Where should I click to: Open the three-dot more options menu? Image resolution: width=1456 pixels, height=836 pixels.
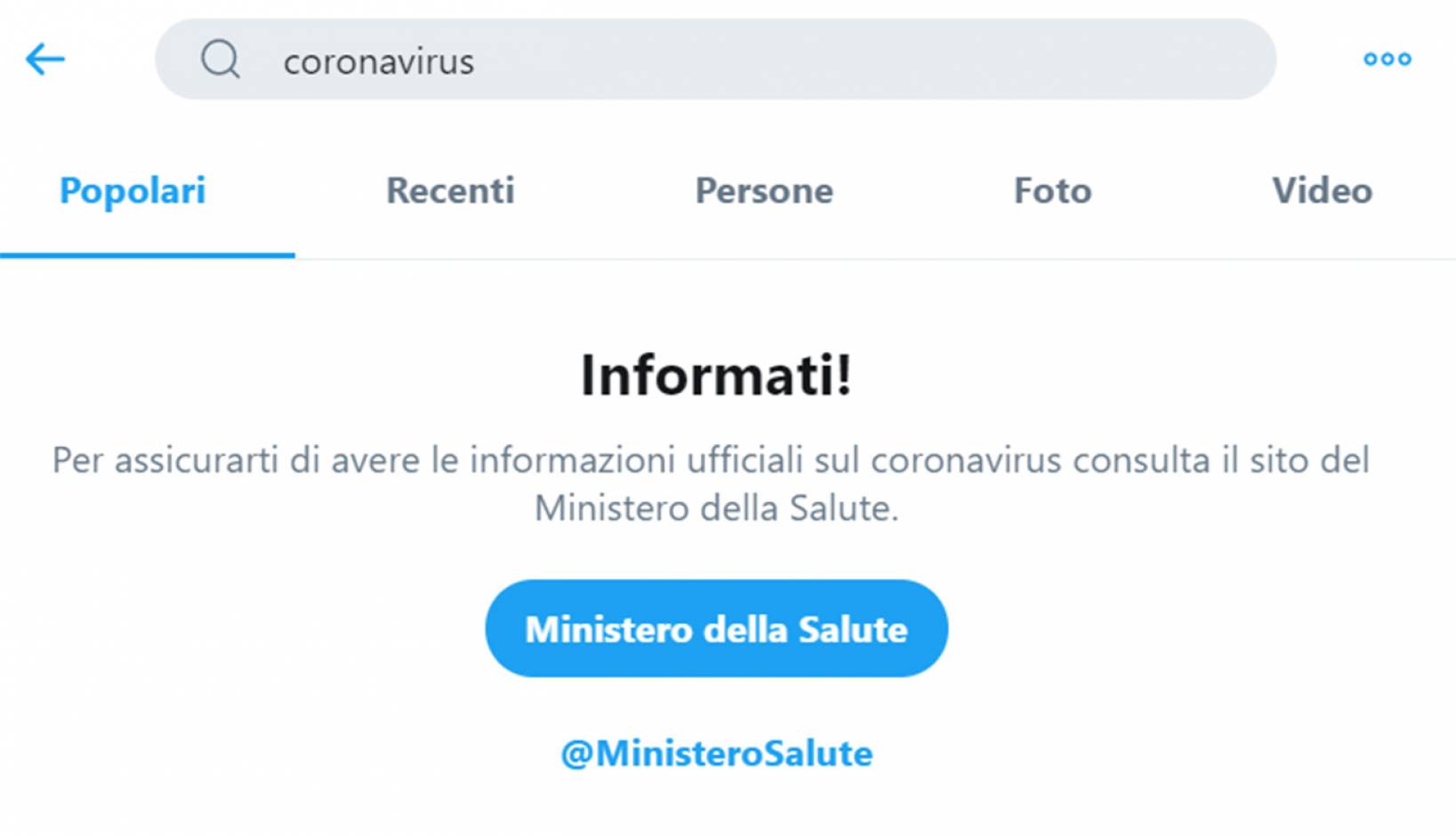point(1388,59)
